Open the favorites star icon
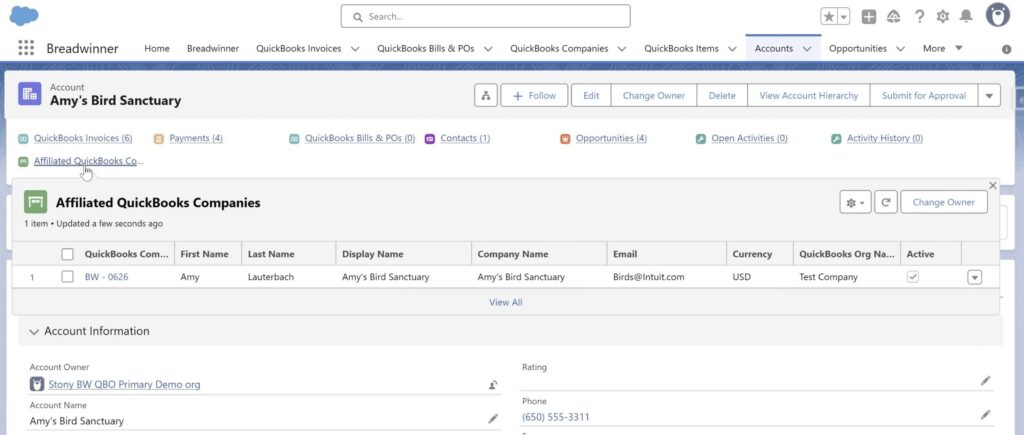 [829, 16]
